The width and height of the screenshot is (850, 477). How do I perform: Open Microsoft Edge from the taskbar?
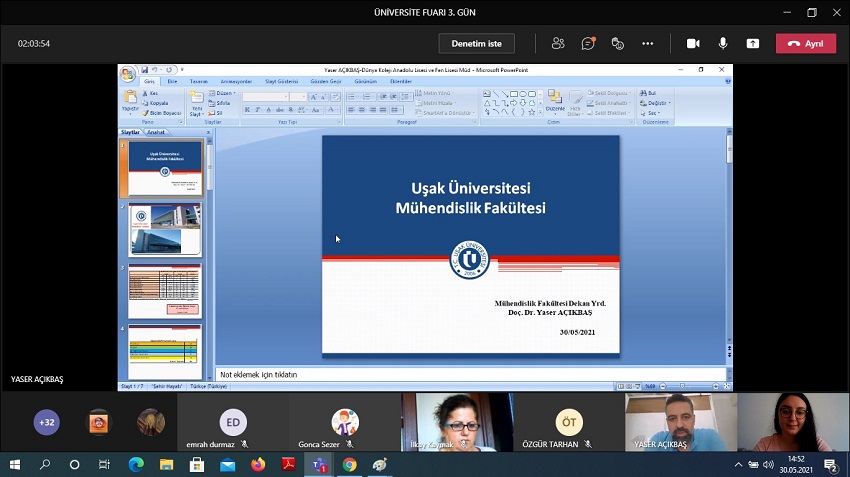[x=136, y=465]
